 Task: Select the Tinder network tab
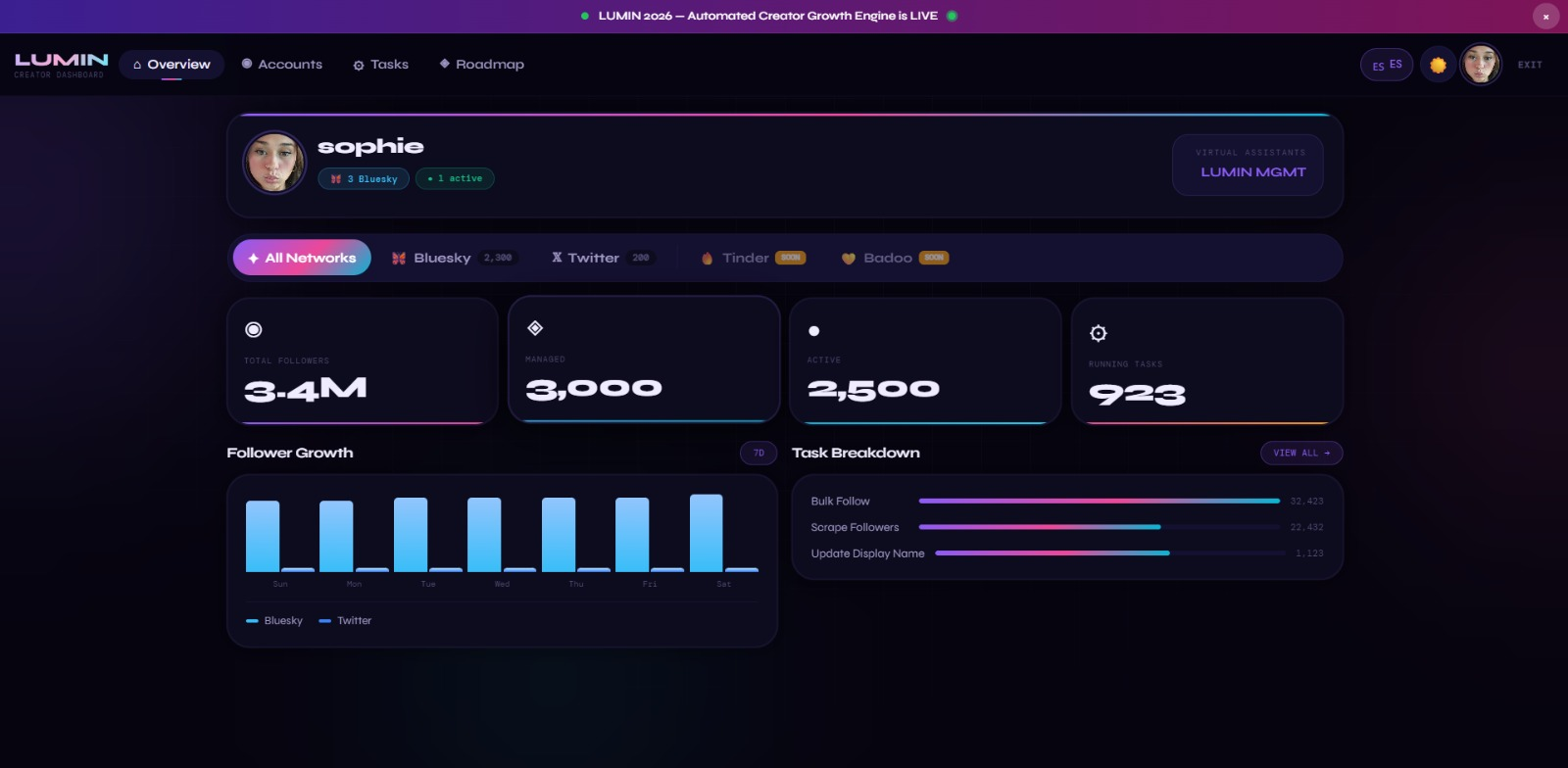(753, 258)
